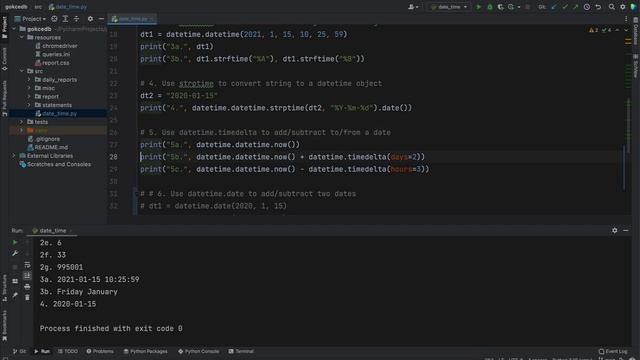
Task: Toggle soft-wrap in the Run console
Action: pos(27,265)
